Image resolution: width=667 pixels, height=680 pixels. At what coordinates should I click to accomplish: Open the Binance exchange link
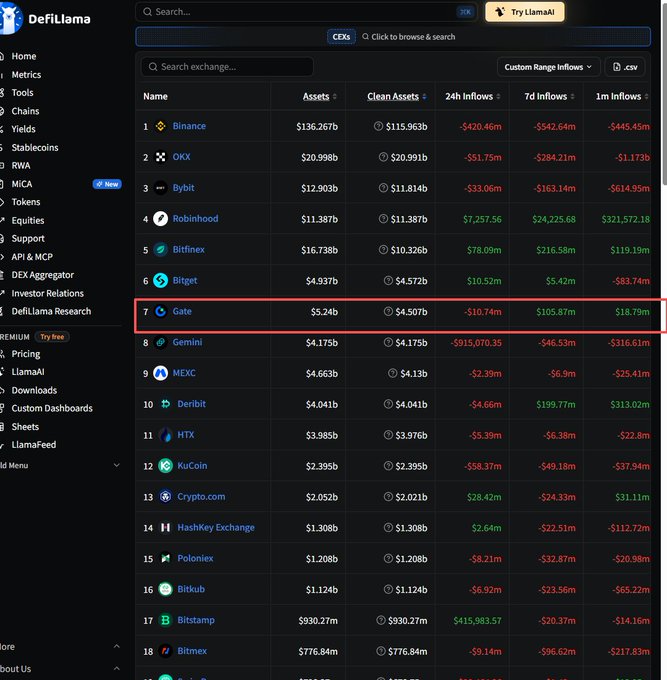point(189,126)
